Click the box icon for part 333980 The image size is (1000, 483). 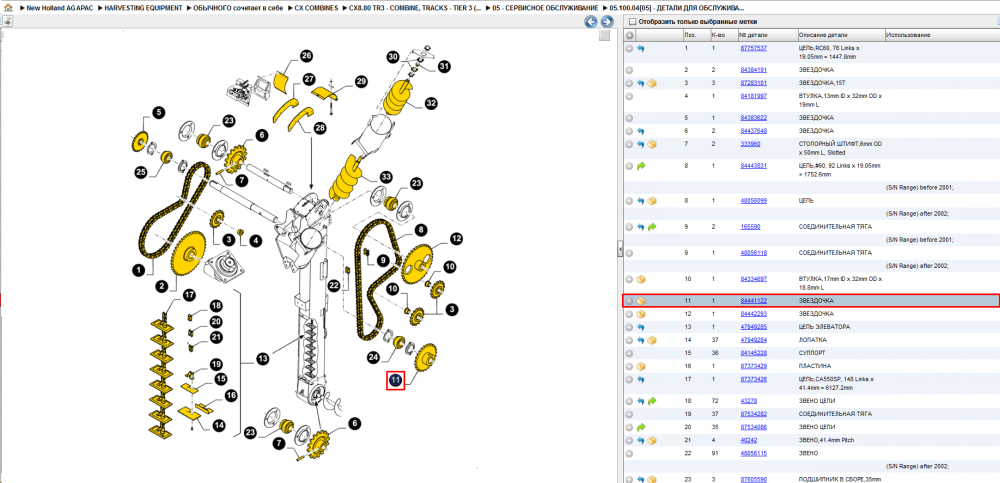pyautogui.click(x=652, y=144)
